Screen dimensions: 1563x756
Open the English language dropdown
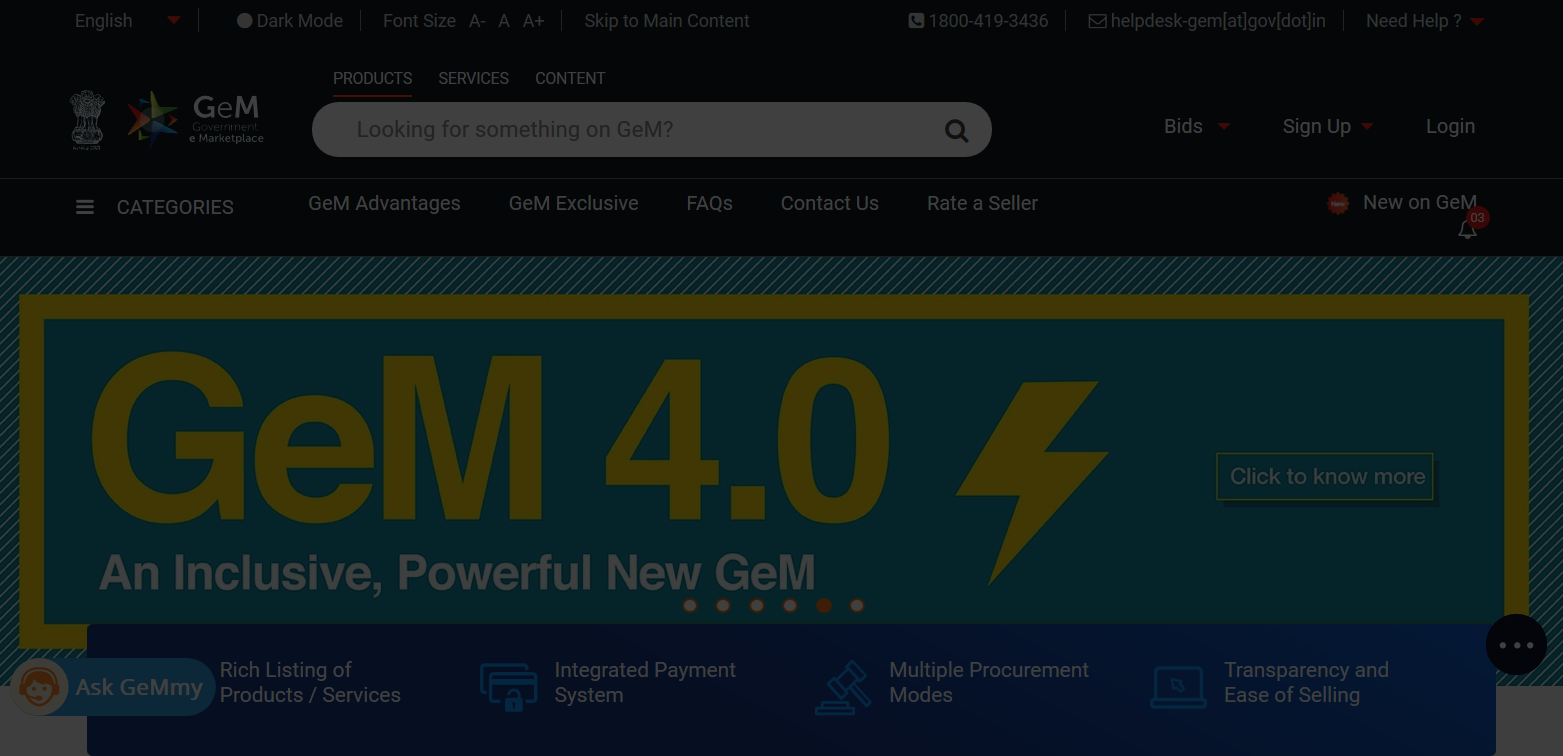[x=127, y=21]
